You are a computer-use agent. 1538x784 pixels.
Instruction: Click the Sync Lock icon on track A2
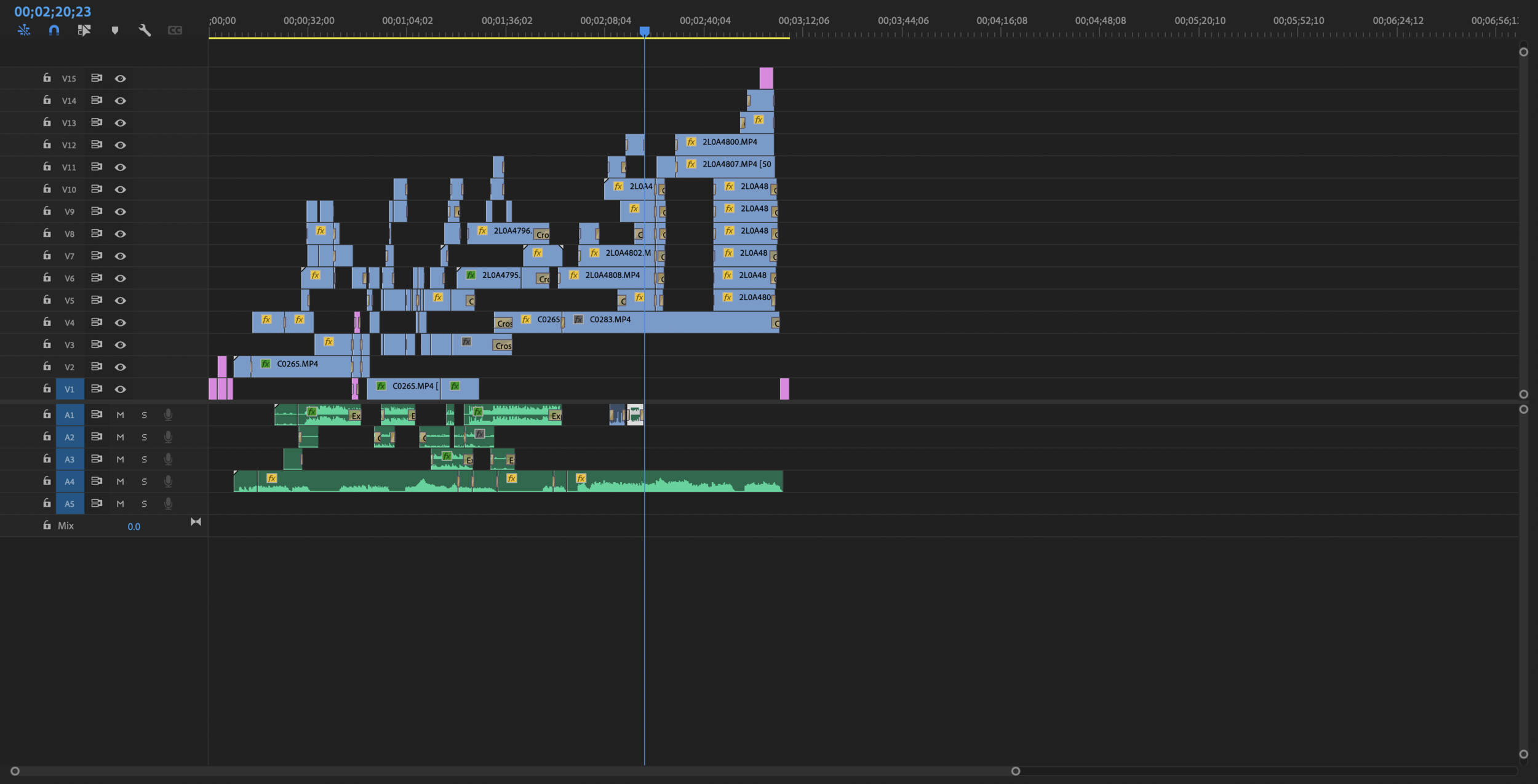(x=97, y=437)
